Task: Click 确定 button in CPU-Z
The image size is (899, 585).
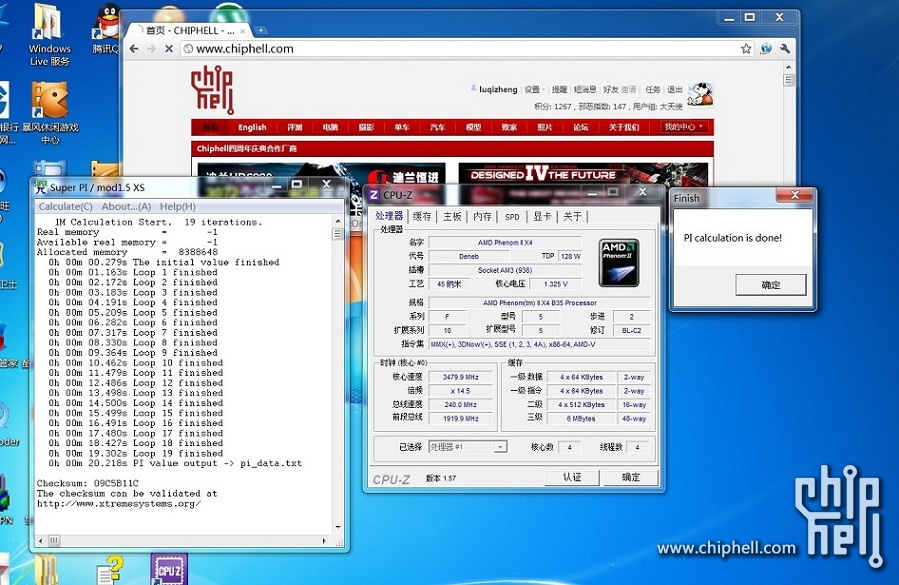Action: (631, 477)
